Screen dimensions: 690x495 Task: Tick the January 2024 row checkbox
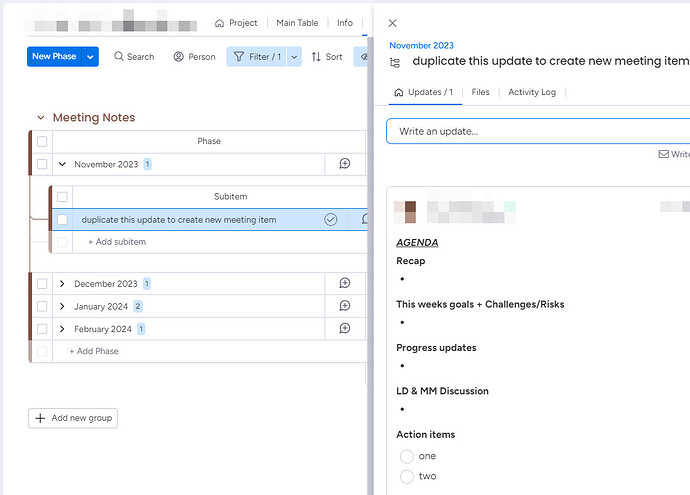click(42, 306)
